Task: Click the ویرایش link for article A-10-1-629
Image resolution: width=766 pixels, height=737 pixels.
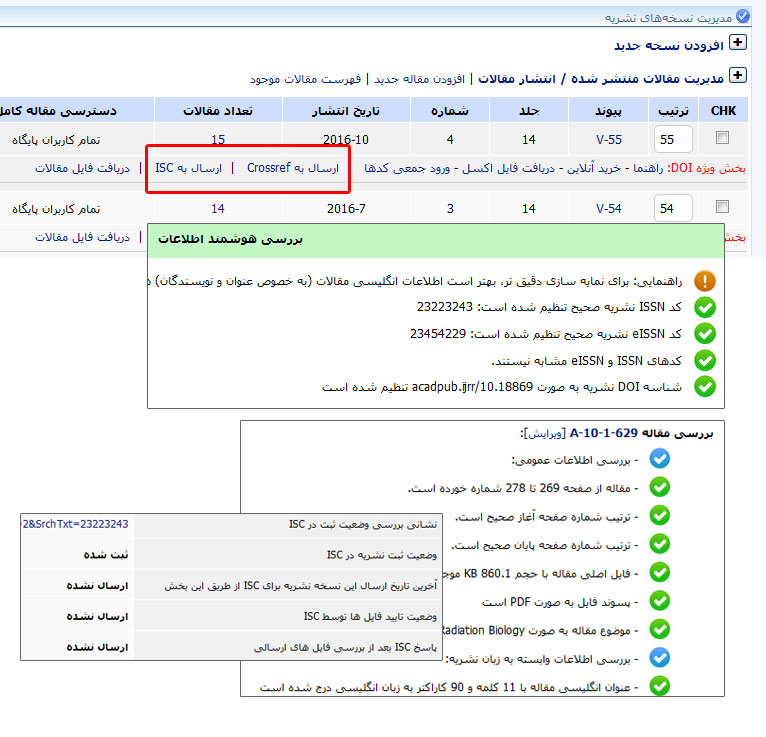Action: click(543, 433)
